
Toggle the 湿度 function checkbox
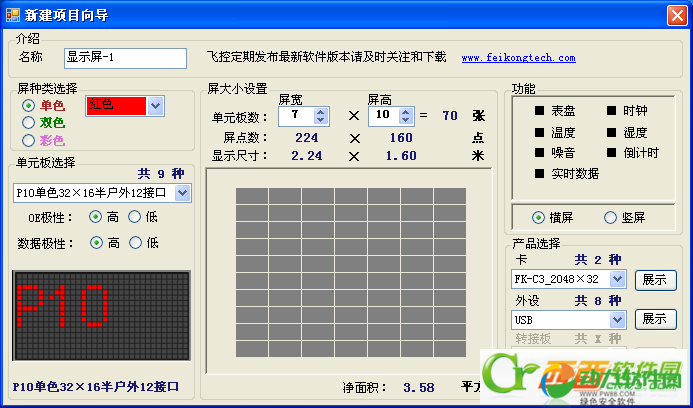pyautogui.click(x=612, y=132)
